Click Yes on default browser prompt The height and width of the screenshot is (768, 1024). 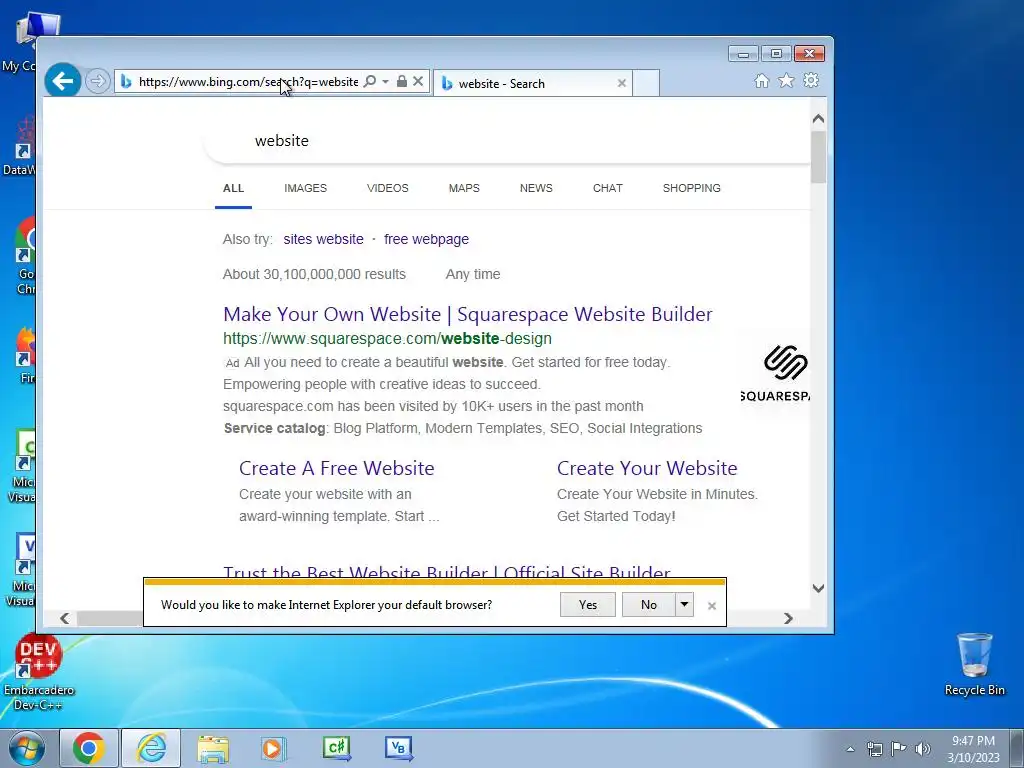pos(588,605)
